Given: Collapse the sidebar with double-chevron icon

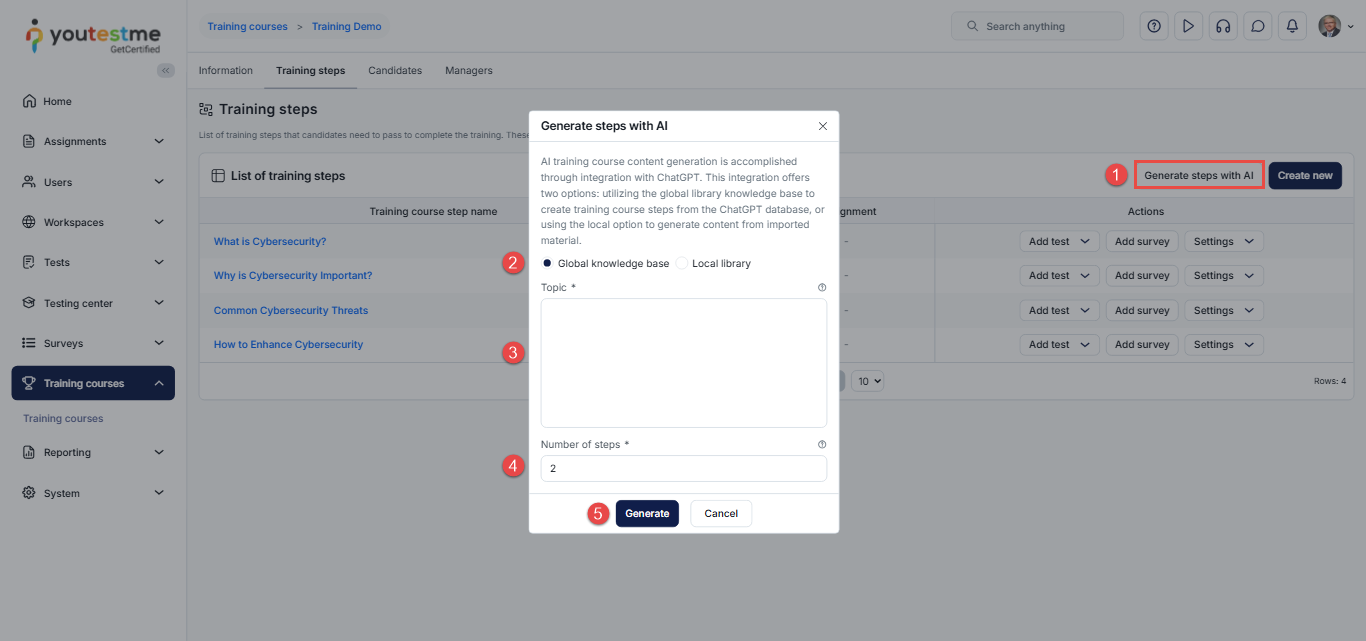Looking at the screenshot, I should 166,70.
